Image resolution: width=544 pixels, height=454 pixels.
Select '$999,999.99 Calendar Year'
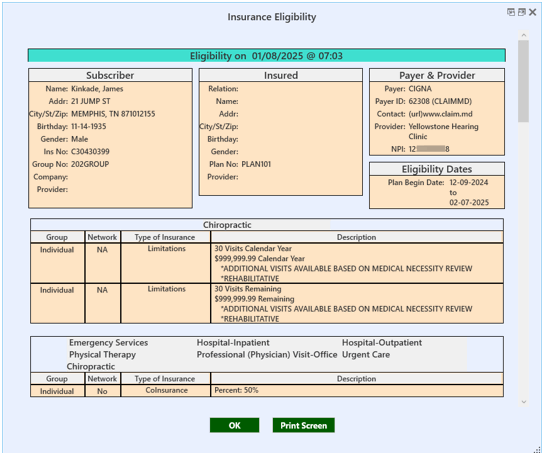260,258
